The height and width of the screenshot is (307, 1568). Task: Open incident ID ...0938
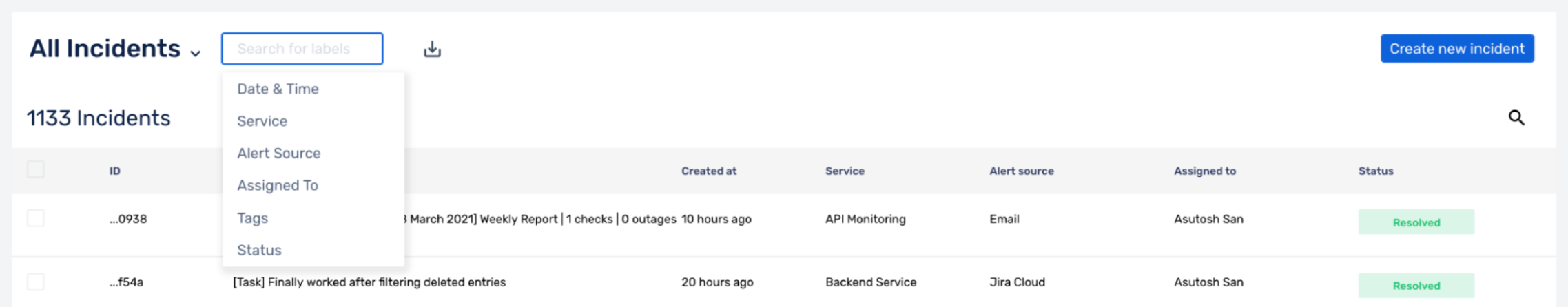(128, 219)
